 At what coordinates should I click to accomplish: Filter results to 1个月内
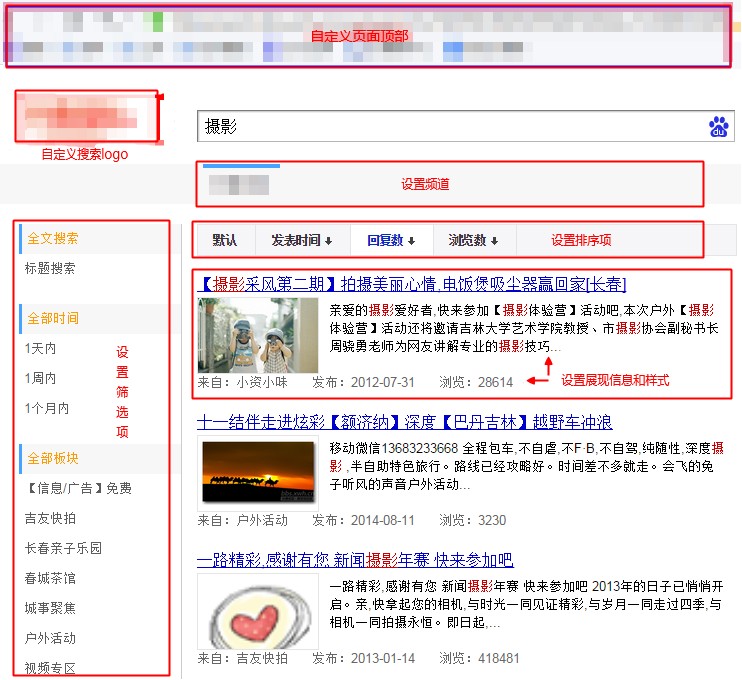tap(47, 408)
